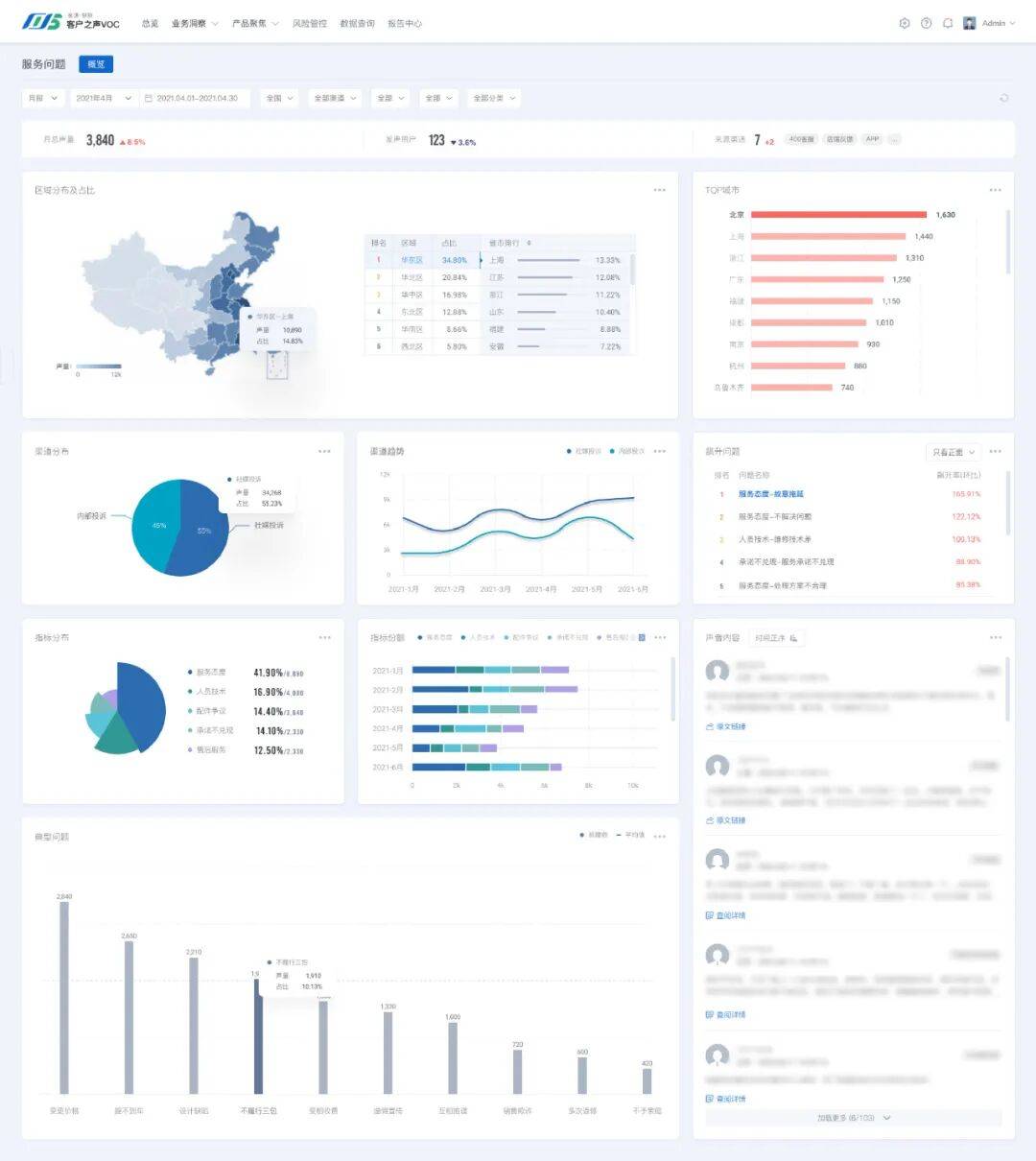Open the 风险管控 menu item
1036x1161 pixels.
(309, 23)
